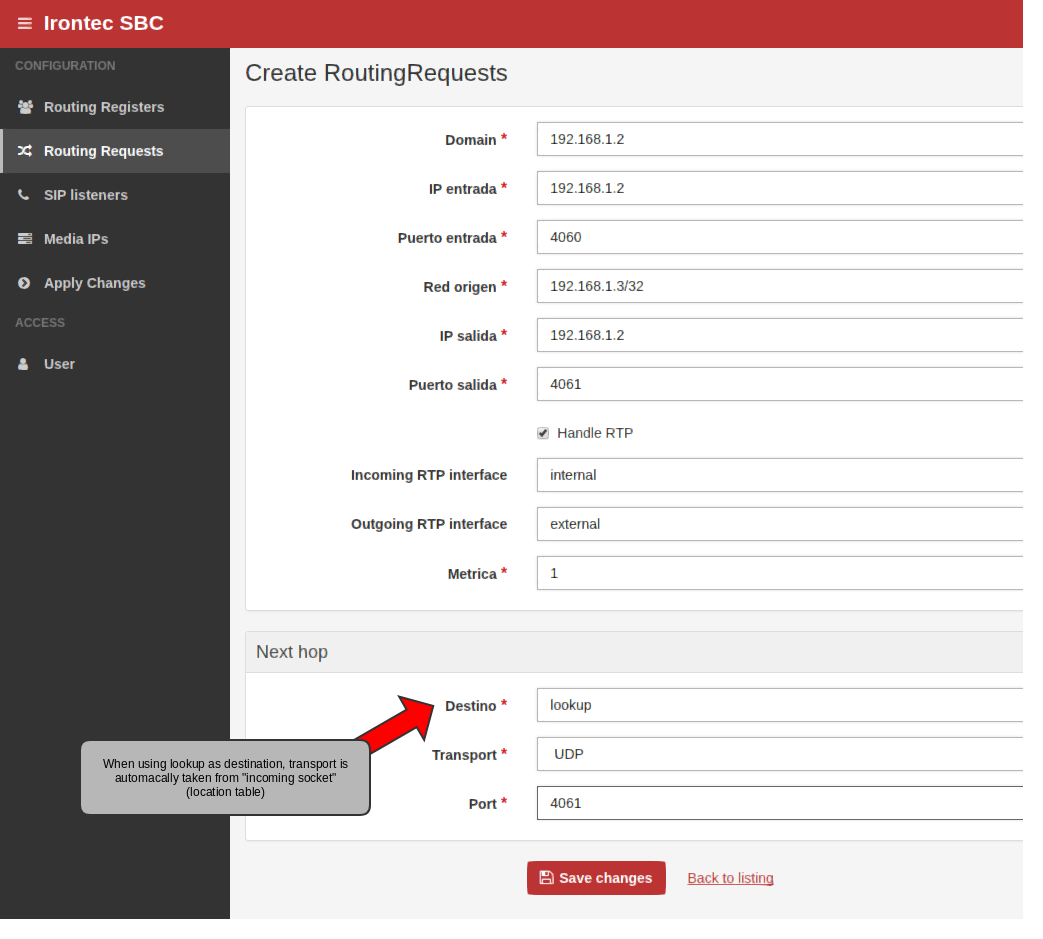The height and width of the screenshot is (939, 1043).
Task: Open Outgoing RTP interface dropdown
Action: tap(780, 524)
